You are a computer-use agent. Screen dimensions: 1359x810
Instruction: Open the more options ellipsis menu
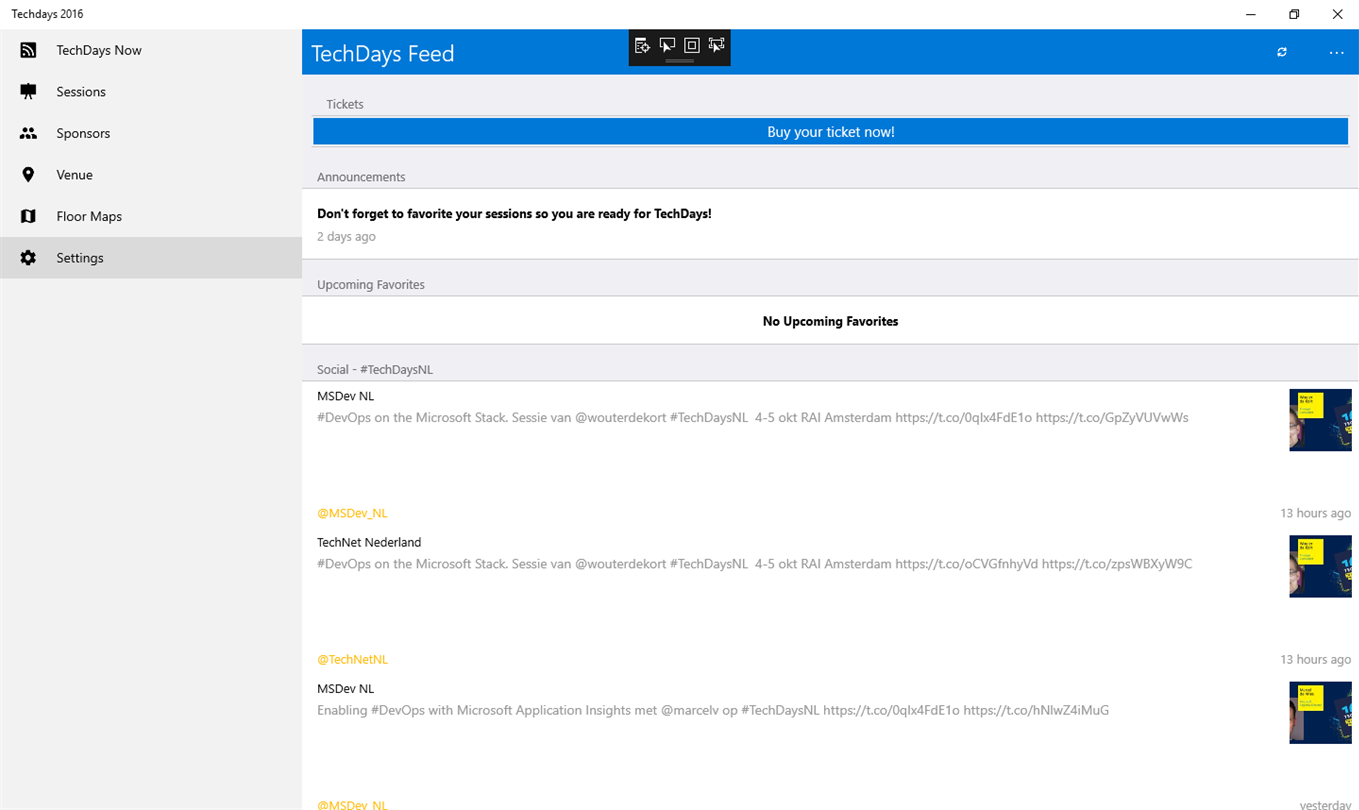coord(1336,52)
